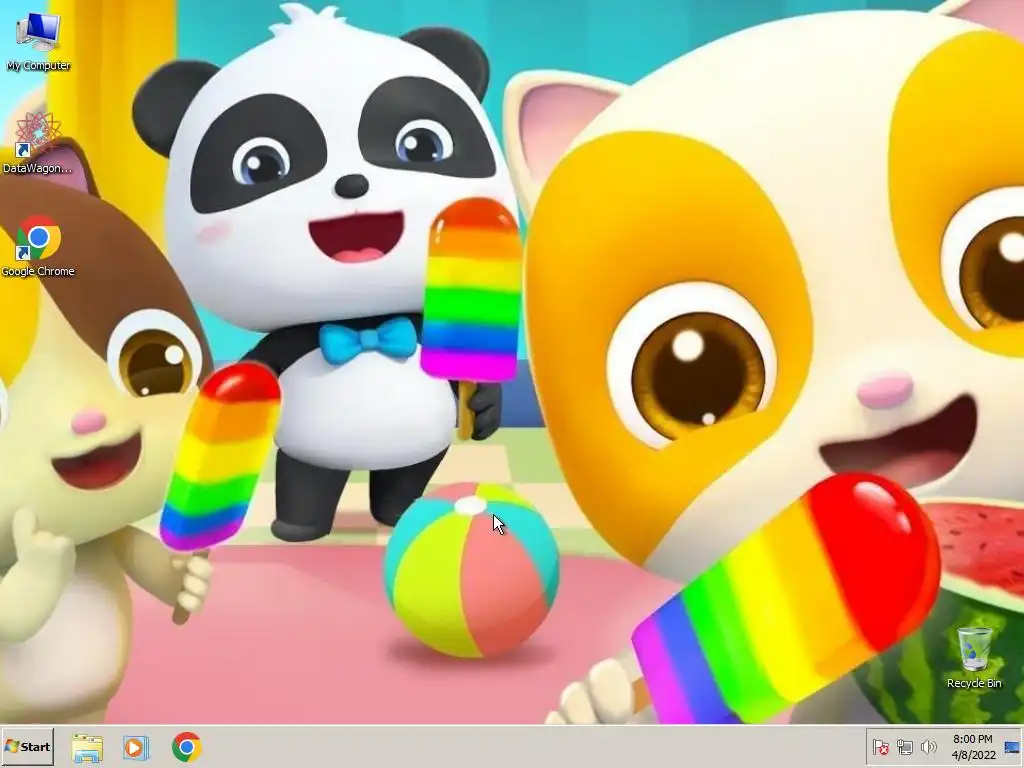Select the Recycle Bin icon

[974, 658]
